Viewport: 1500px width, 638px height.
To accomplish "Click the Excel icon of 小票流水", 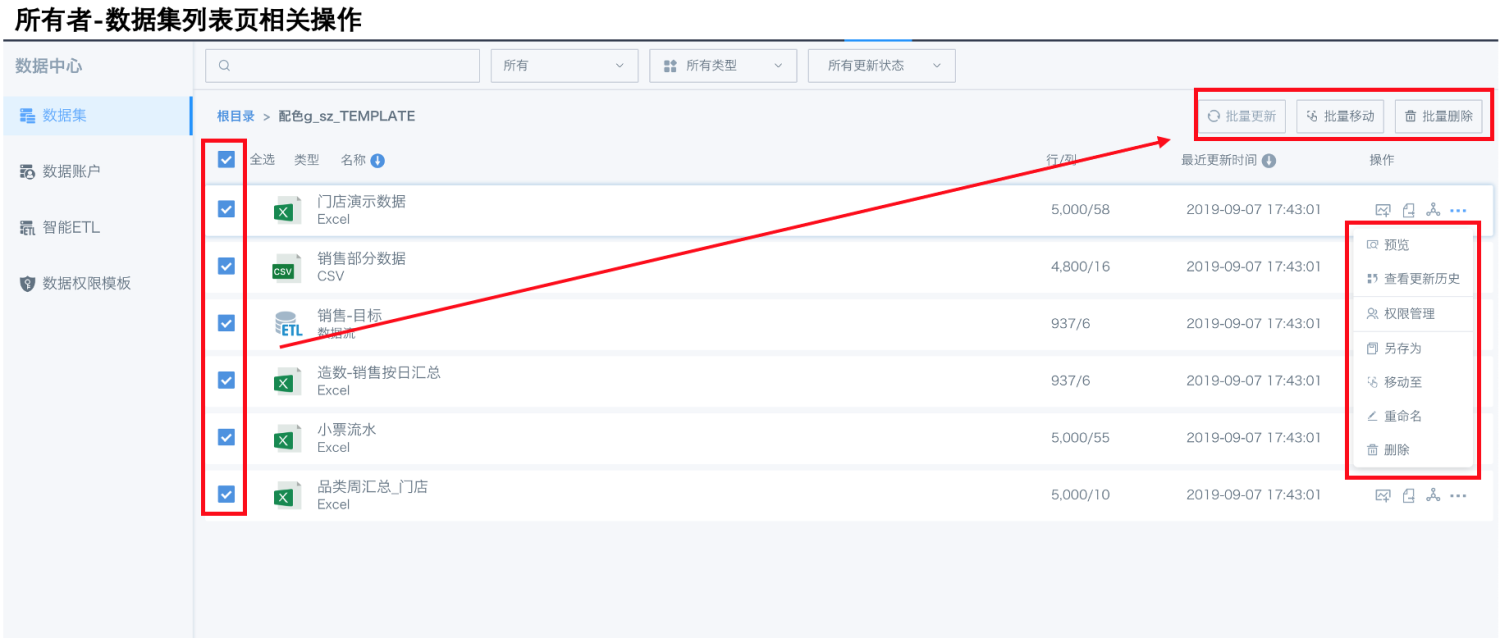I will pos(287,438).
